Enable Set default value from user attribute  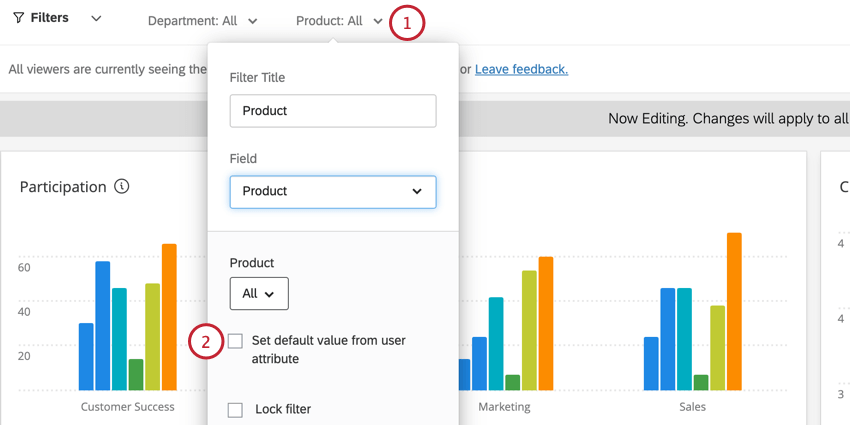[236, 341]
